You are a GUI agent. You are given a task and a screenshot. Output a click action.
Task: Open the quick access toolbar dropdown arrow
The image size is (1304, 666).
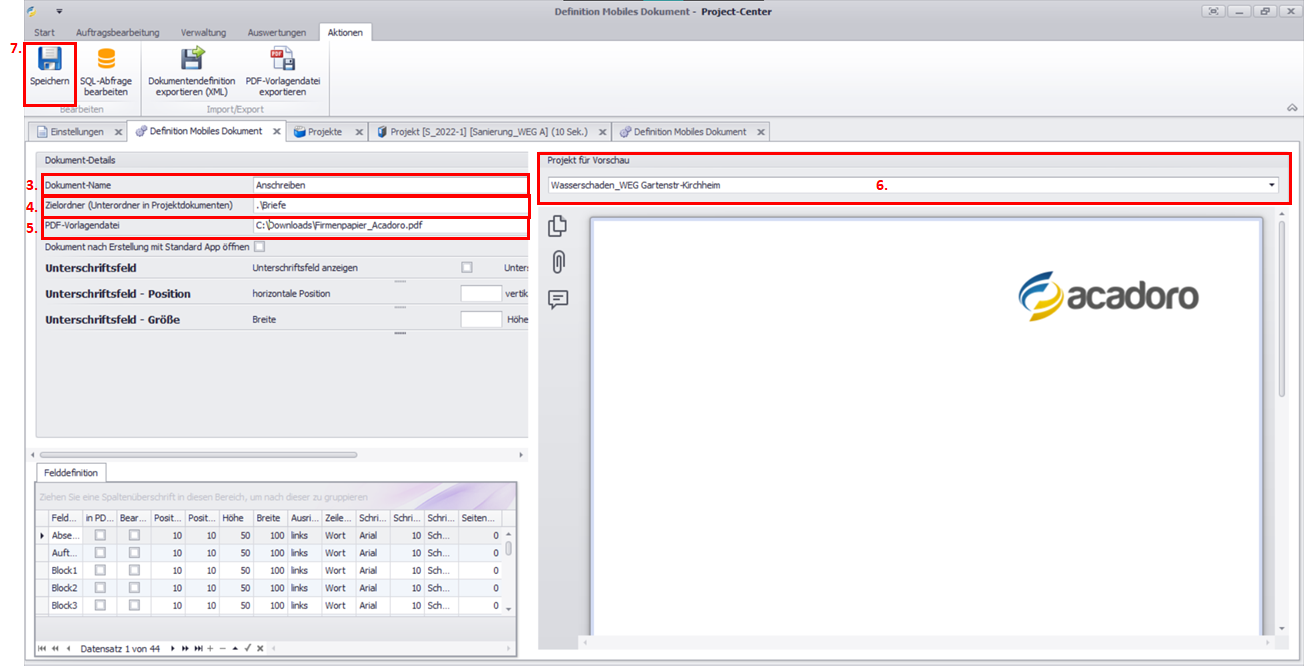tap(59, 11)
